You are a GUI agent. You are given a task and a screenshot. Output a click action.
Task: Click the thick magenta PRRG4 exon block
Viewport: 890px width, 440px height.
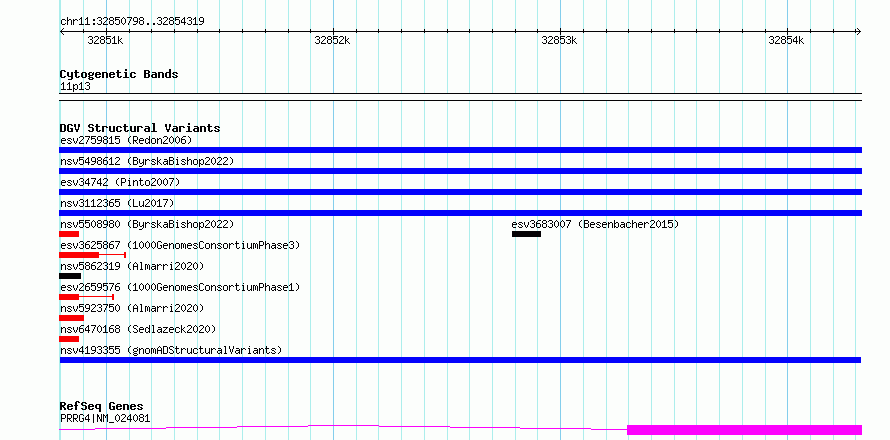[744, 430]
